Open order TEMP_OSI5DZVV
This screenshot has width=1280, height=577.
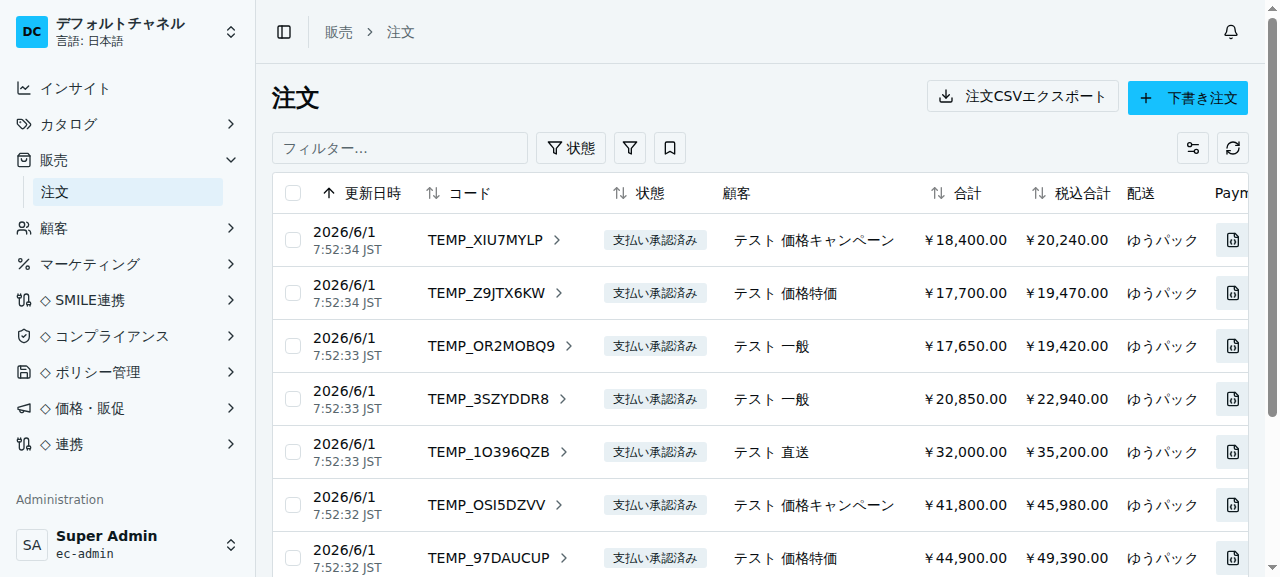pyautogui.click(x=496, y=505)
